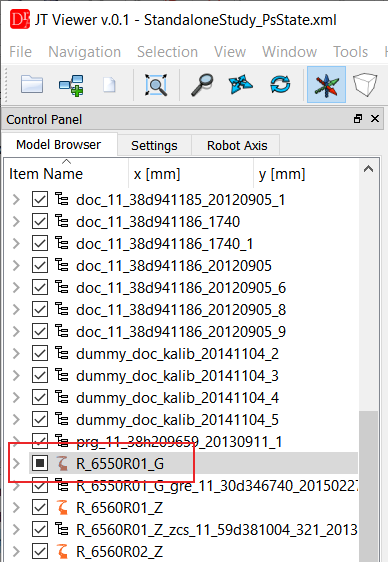The width and height of the screenshot is (388, 562).
Task: Uncheck doc_11_38d941186_1740 checkbox
Action: (40, 221)
